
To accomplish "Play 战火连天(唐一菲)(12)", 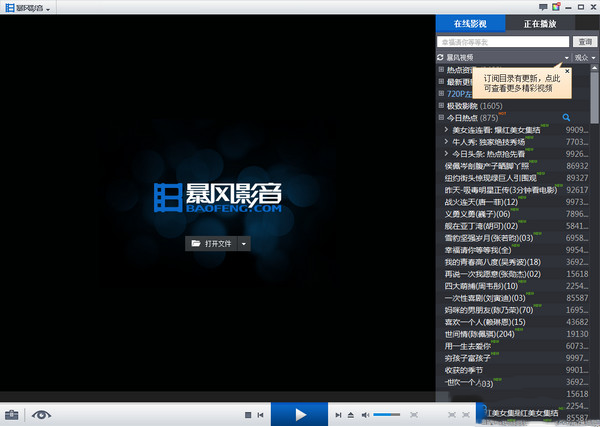I will click(x=481, y=202).
